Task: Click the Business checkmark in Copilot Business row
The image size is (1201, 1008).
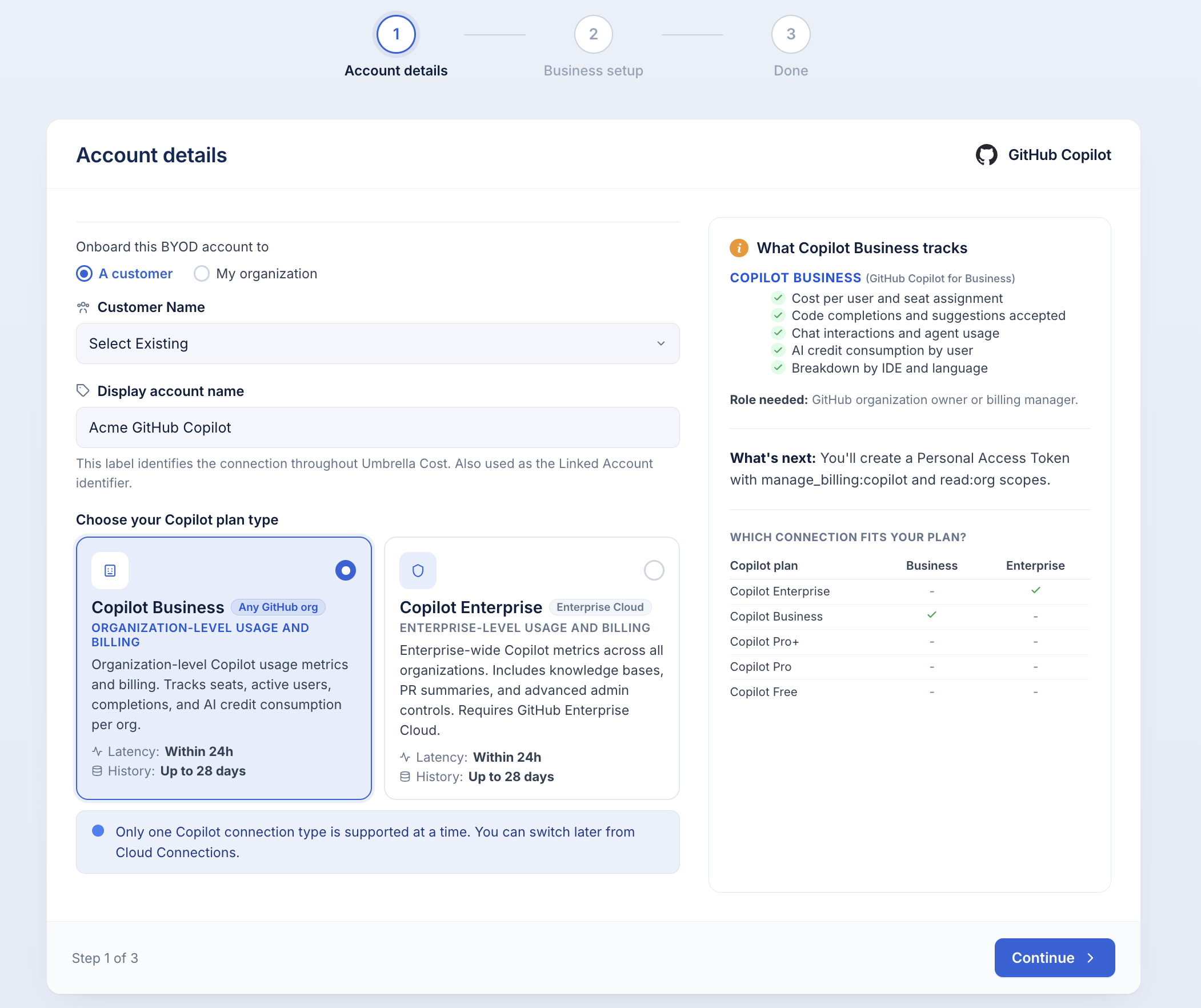Action: (x=932, y=615)
